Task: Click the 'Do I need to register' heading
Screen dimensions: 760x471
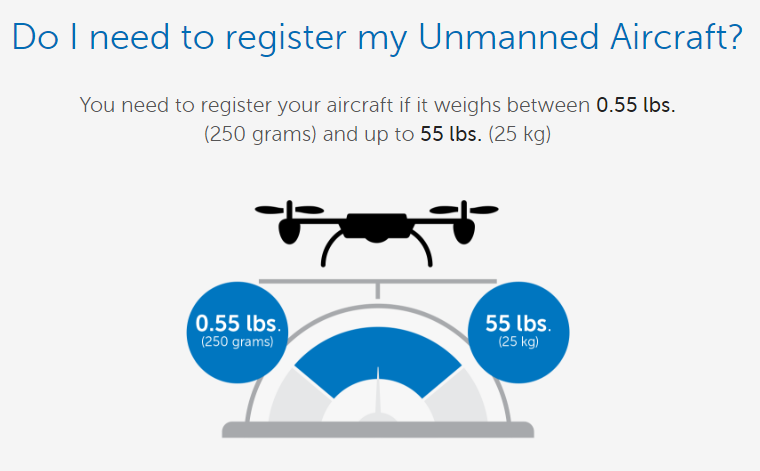Action: tap(377, 37)
